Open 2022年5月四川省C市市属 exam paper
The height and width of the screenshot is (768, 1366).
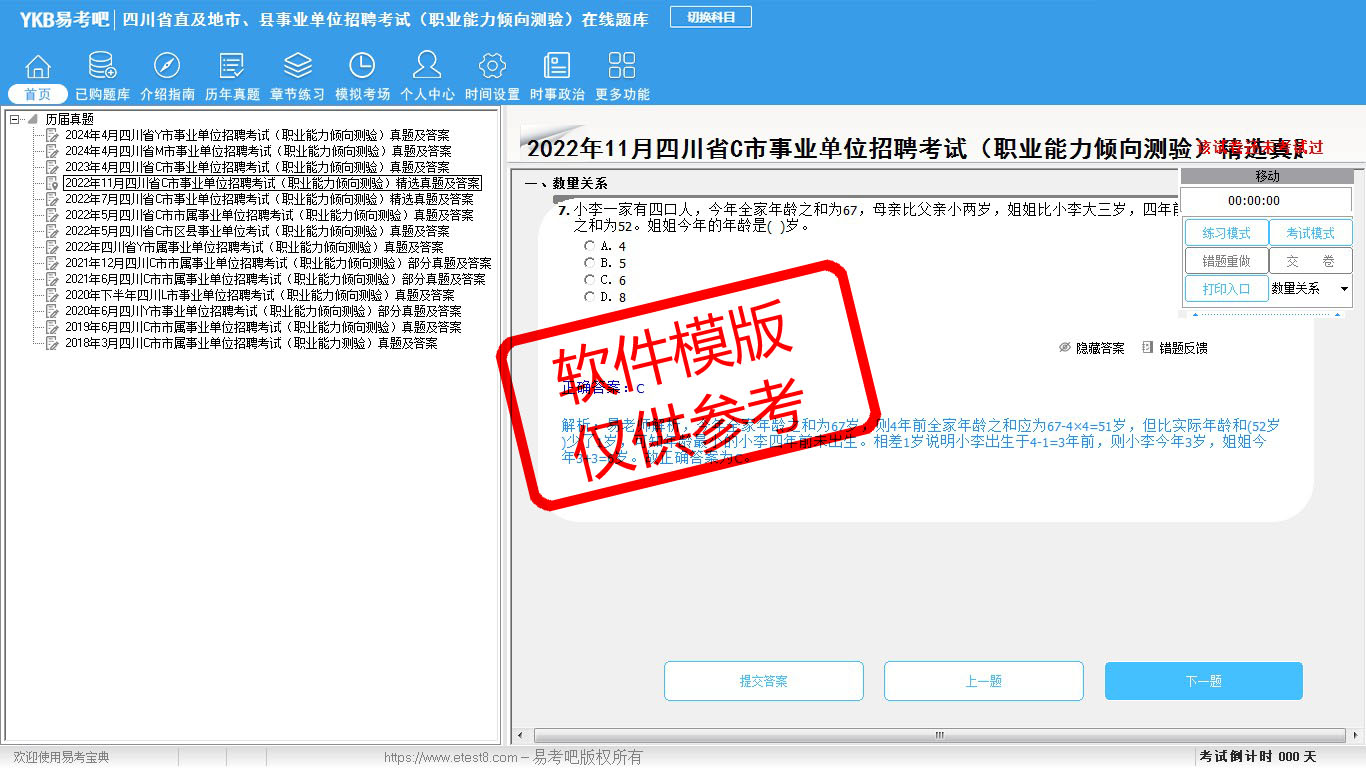click(x=269, y=215)
